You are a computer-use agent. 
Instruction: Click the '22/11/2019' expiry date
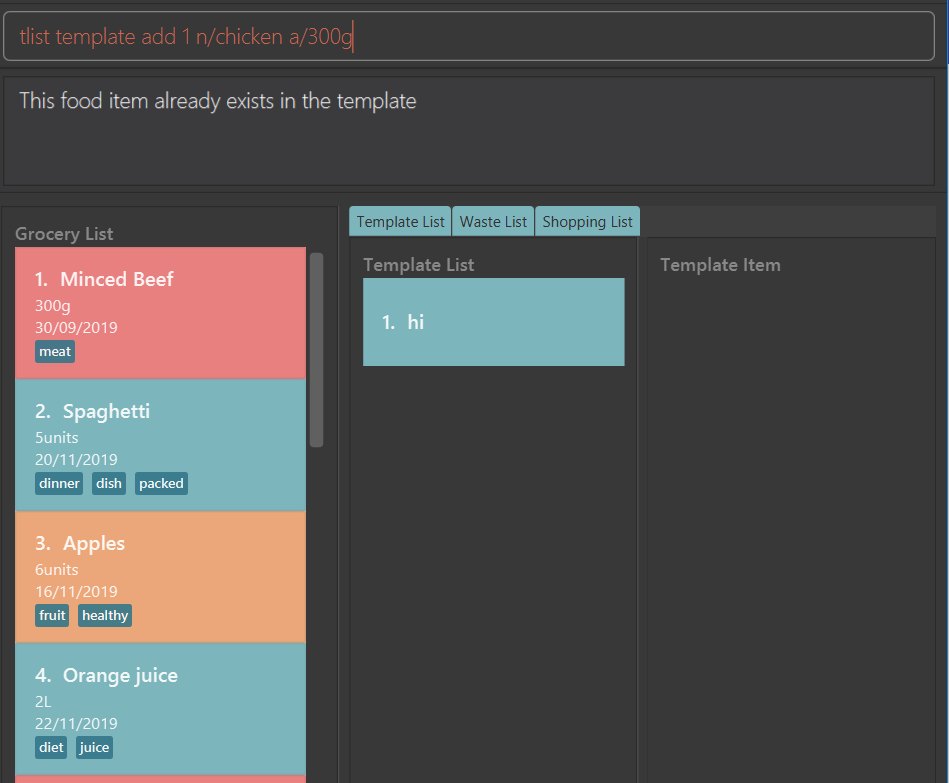tap(76, 724)
